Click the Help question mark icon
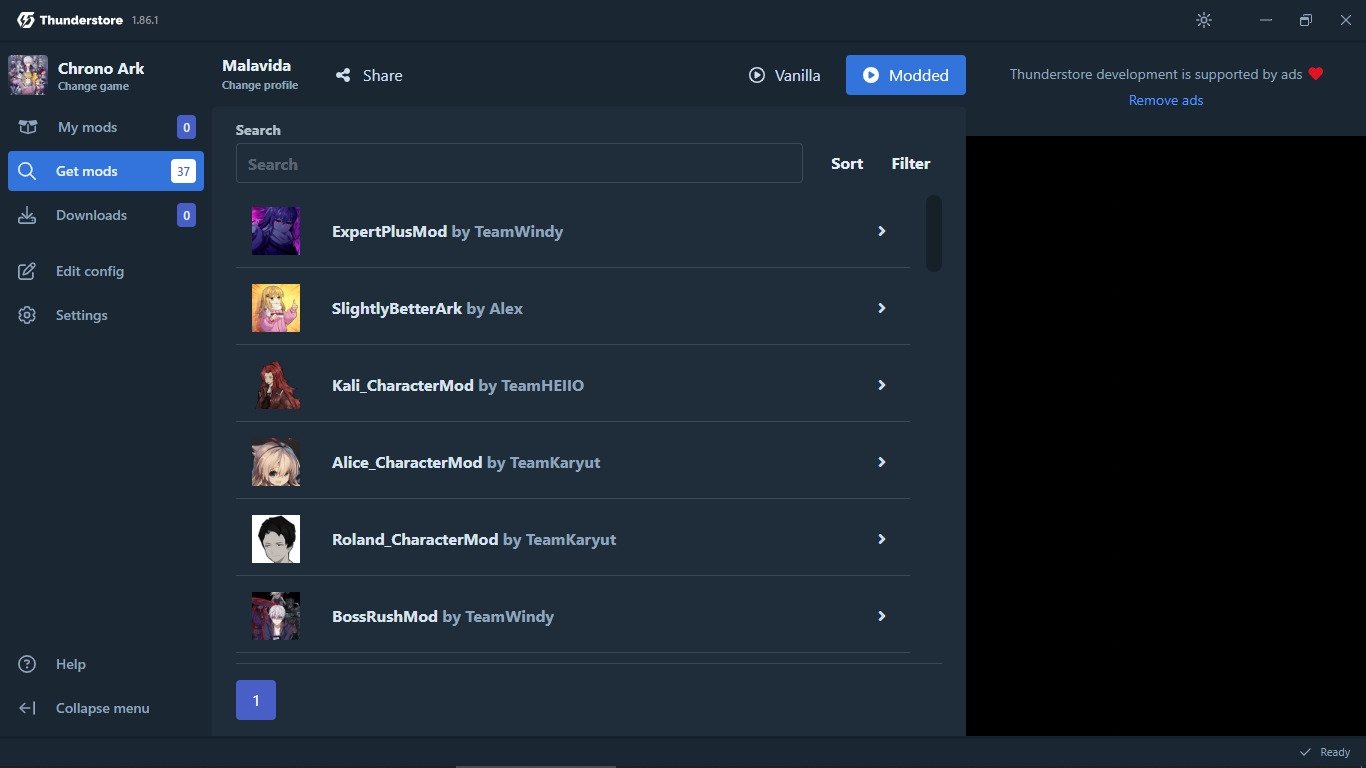Screen dimensions: 1366x768 coord(28,664)
